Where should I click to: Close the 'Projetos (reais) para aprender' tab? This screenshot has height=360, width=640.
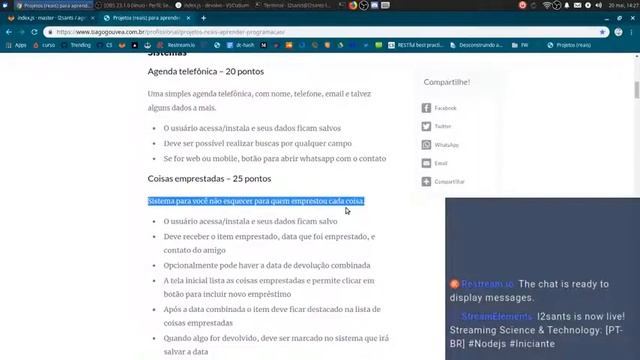coord(188,18)
